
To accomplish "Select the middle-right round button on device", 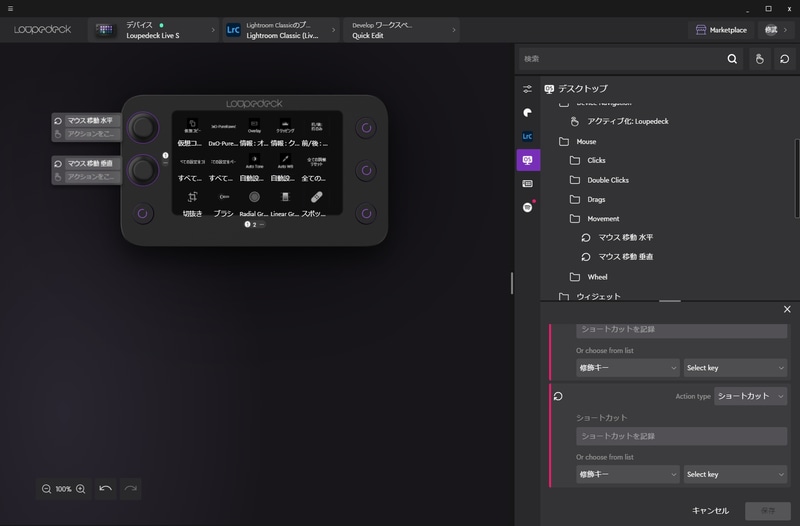I will coord(366,170).
